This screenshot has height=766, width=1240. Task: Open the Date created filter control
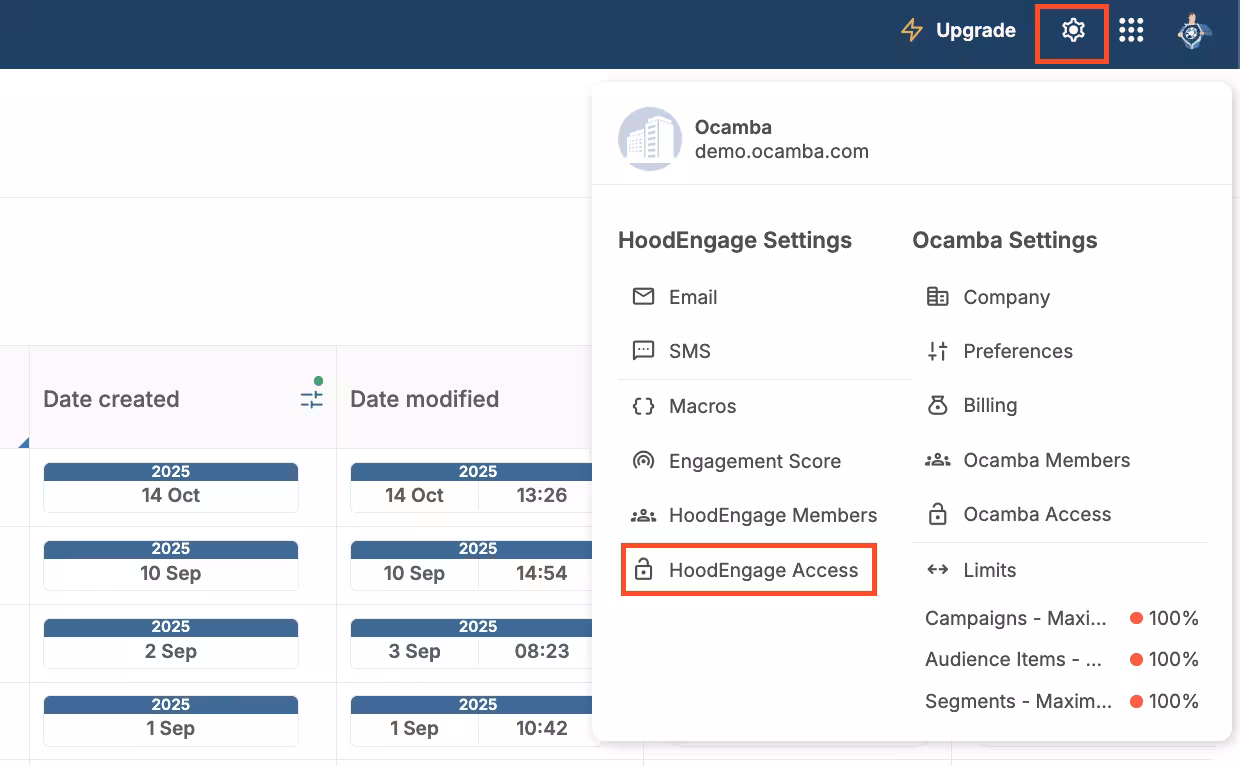[311, 397]
